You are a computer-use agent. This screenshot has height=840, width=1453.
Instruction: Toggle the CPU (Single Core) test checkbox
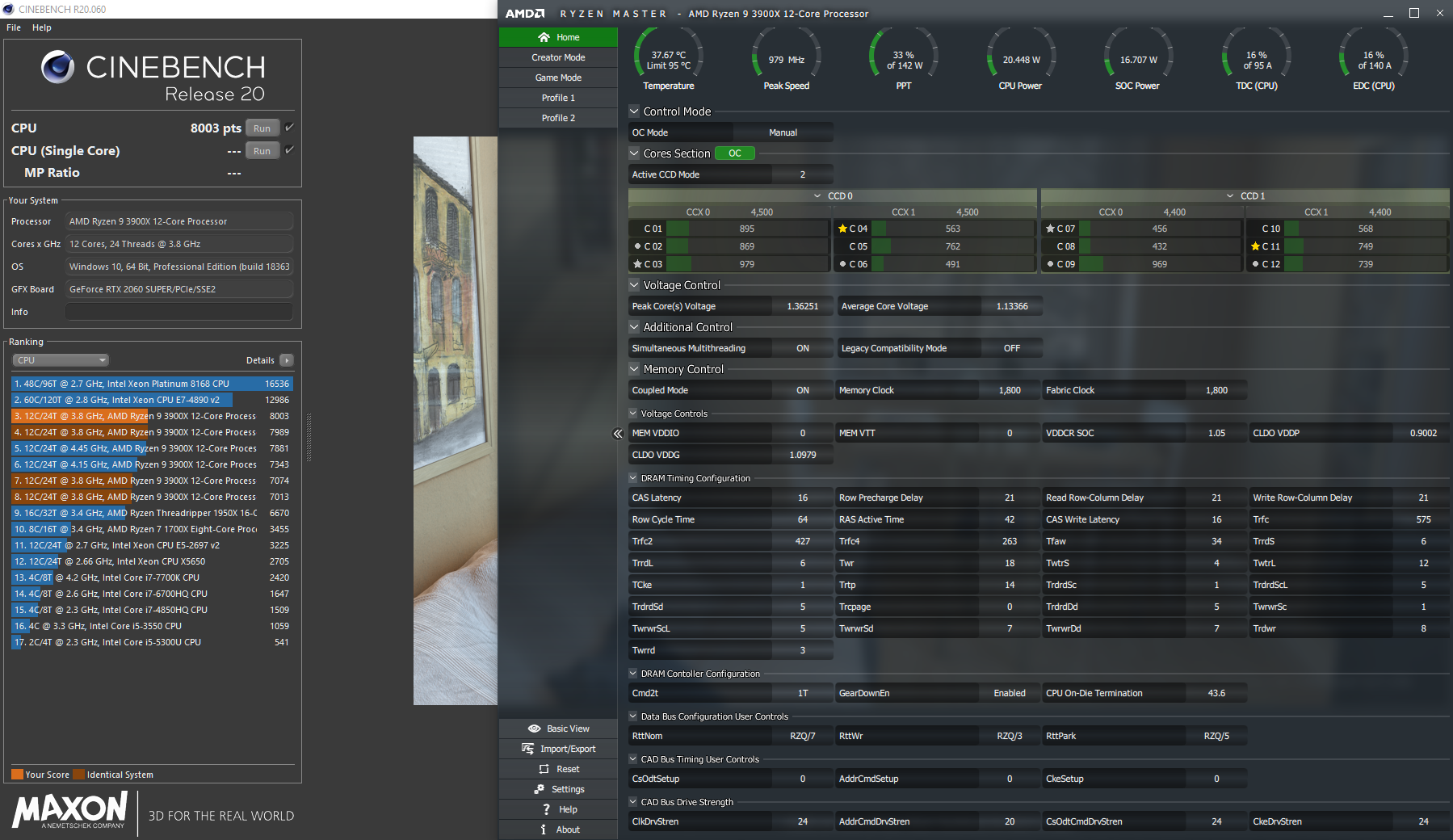point(289,150)
